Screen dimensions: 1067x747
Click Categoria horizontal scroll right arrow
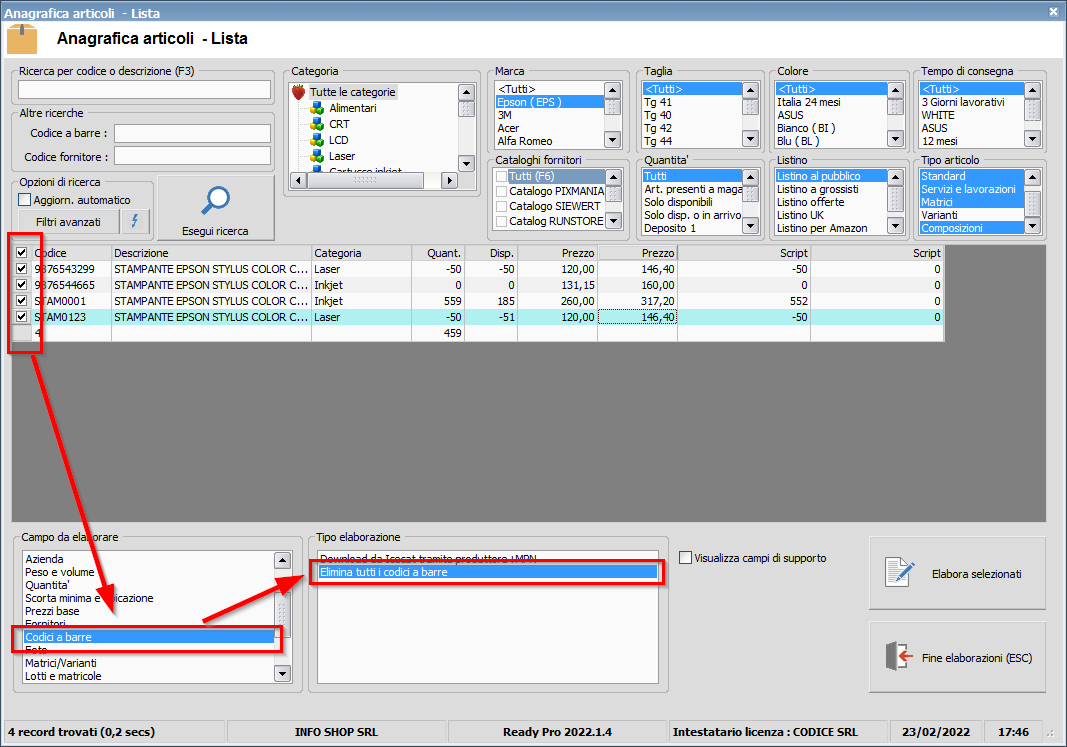click(448, 180)
